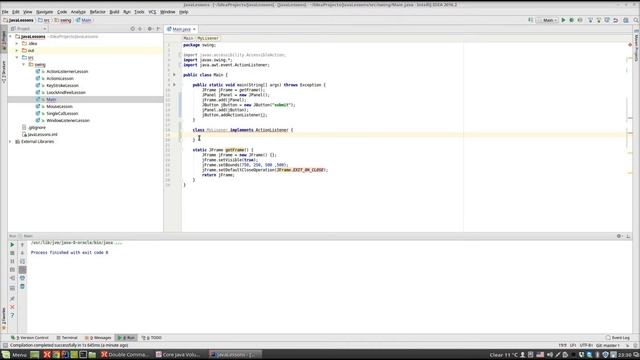Collapse the JavaLessons root folder

pos(11,36)
